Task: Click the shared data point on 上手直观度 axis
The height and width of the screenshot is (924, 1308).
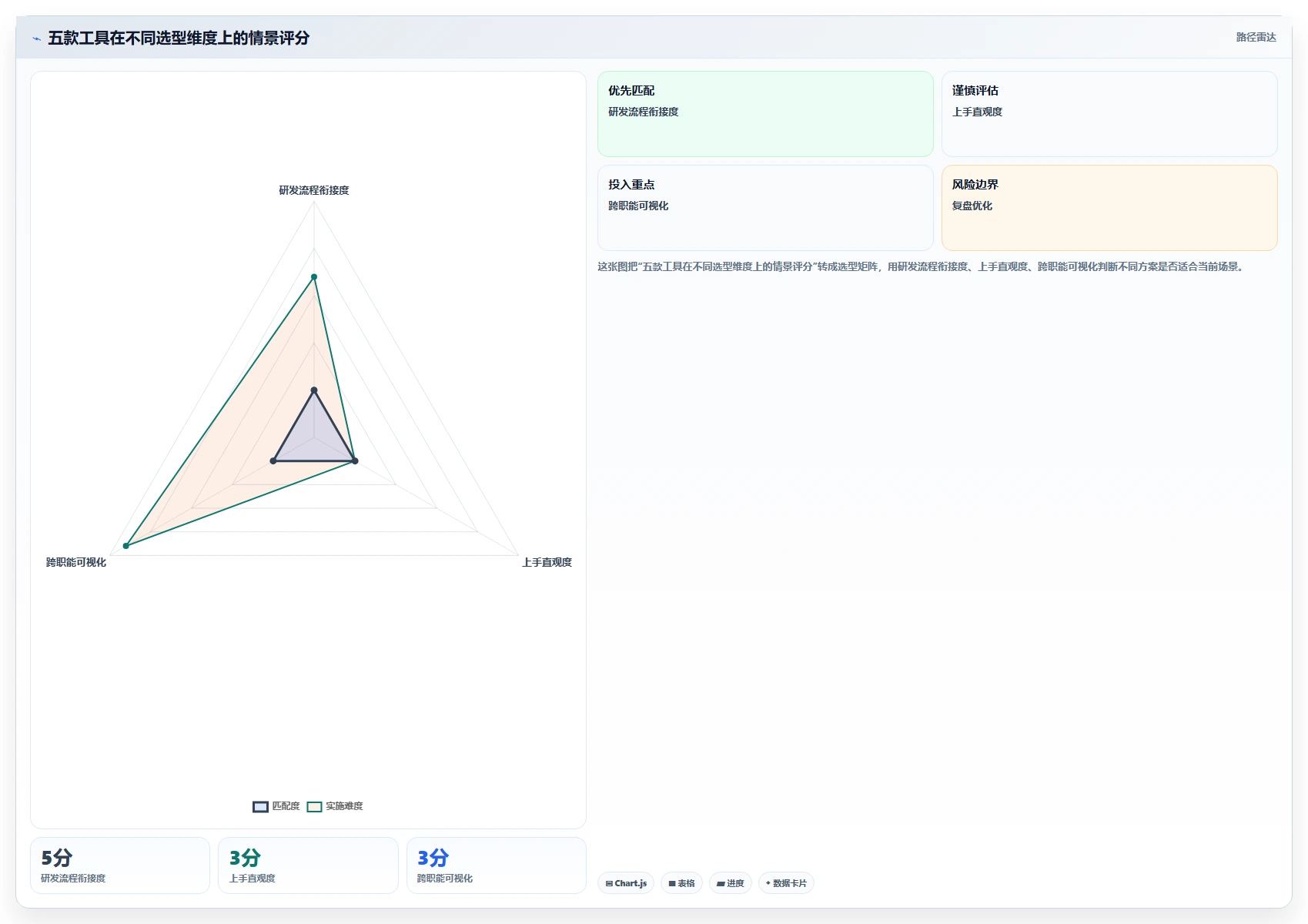Action: click(355, 461)
